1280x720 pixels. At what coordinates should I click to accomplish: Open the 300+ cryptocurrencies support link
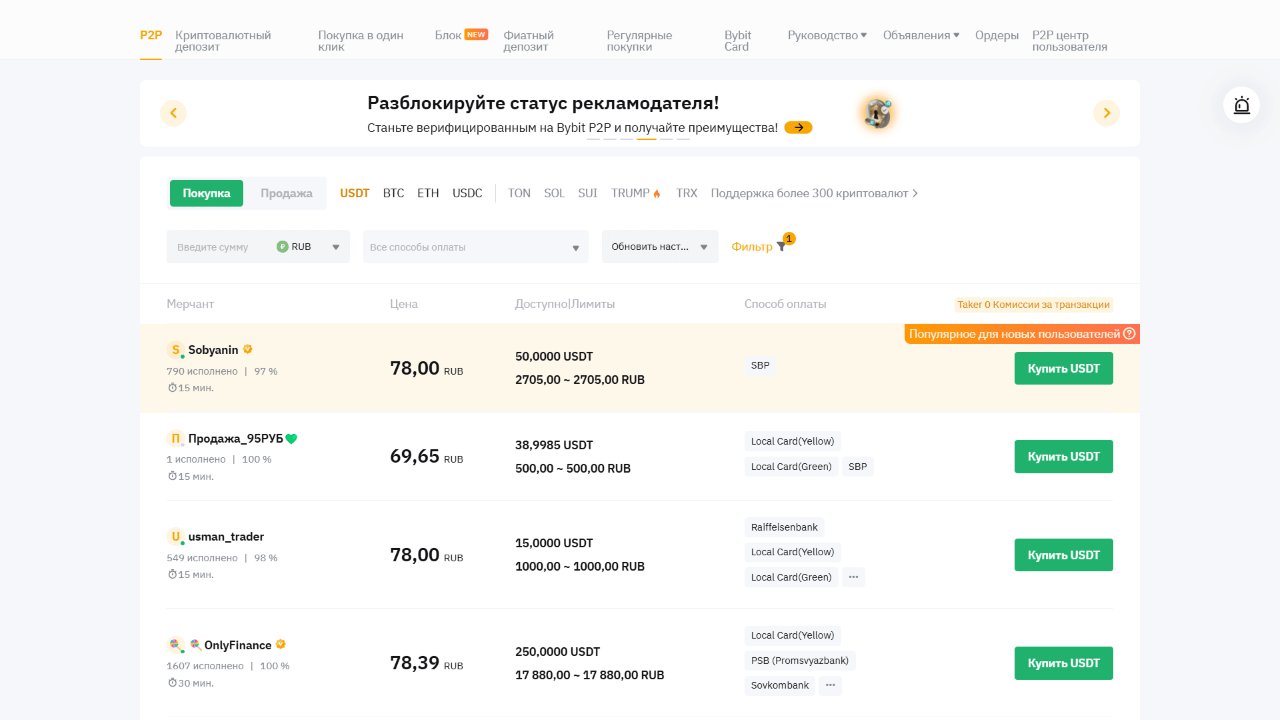point(814,193)
